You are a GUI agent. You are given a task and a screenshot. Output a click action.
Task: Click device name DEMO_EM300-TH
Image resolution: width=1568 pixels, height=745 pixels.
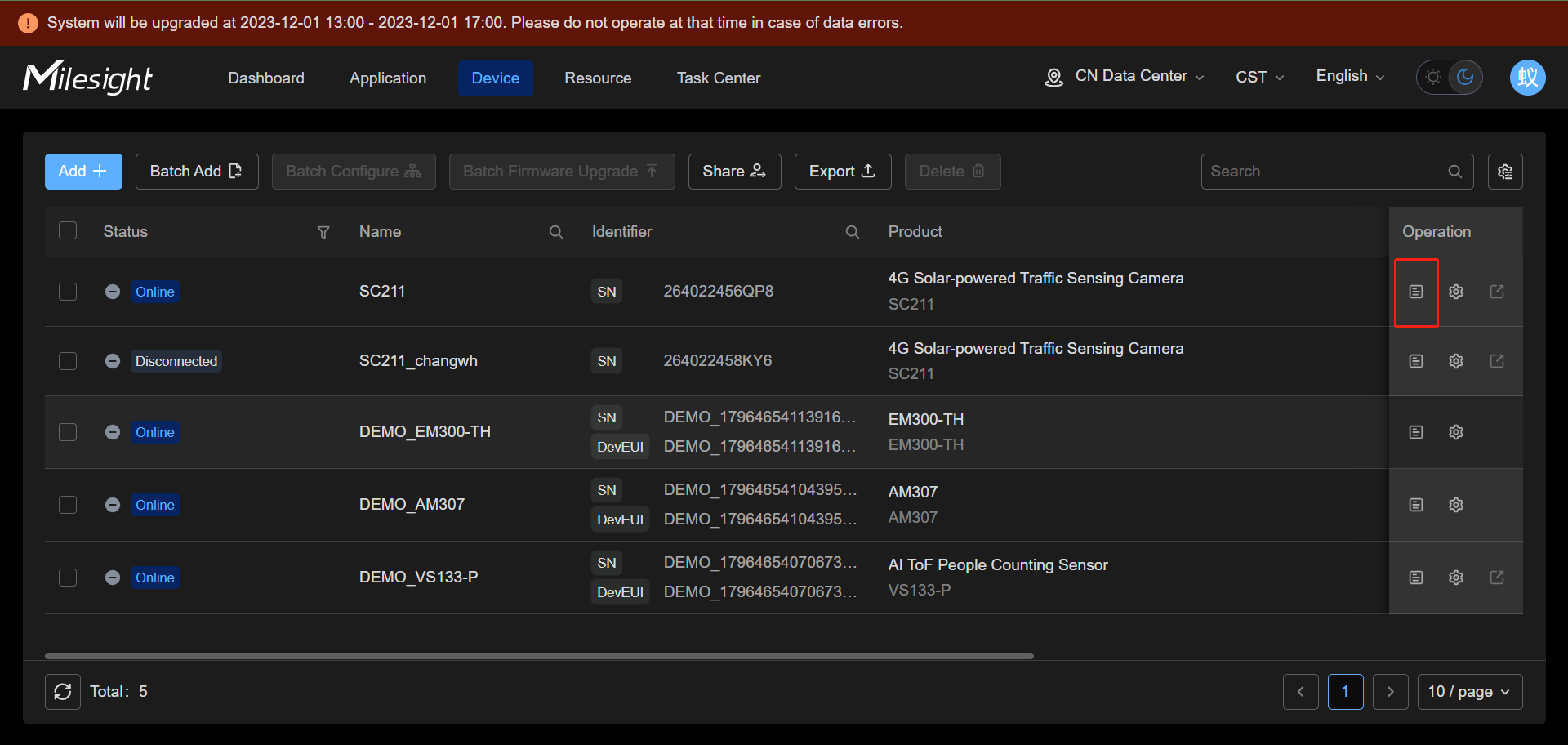425,432
